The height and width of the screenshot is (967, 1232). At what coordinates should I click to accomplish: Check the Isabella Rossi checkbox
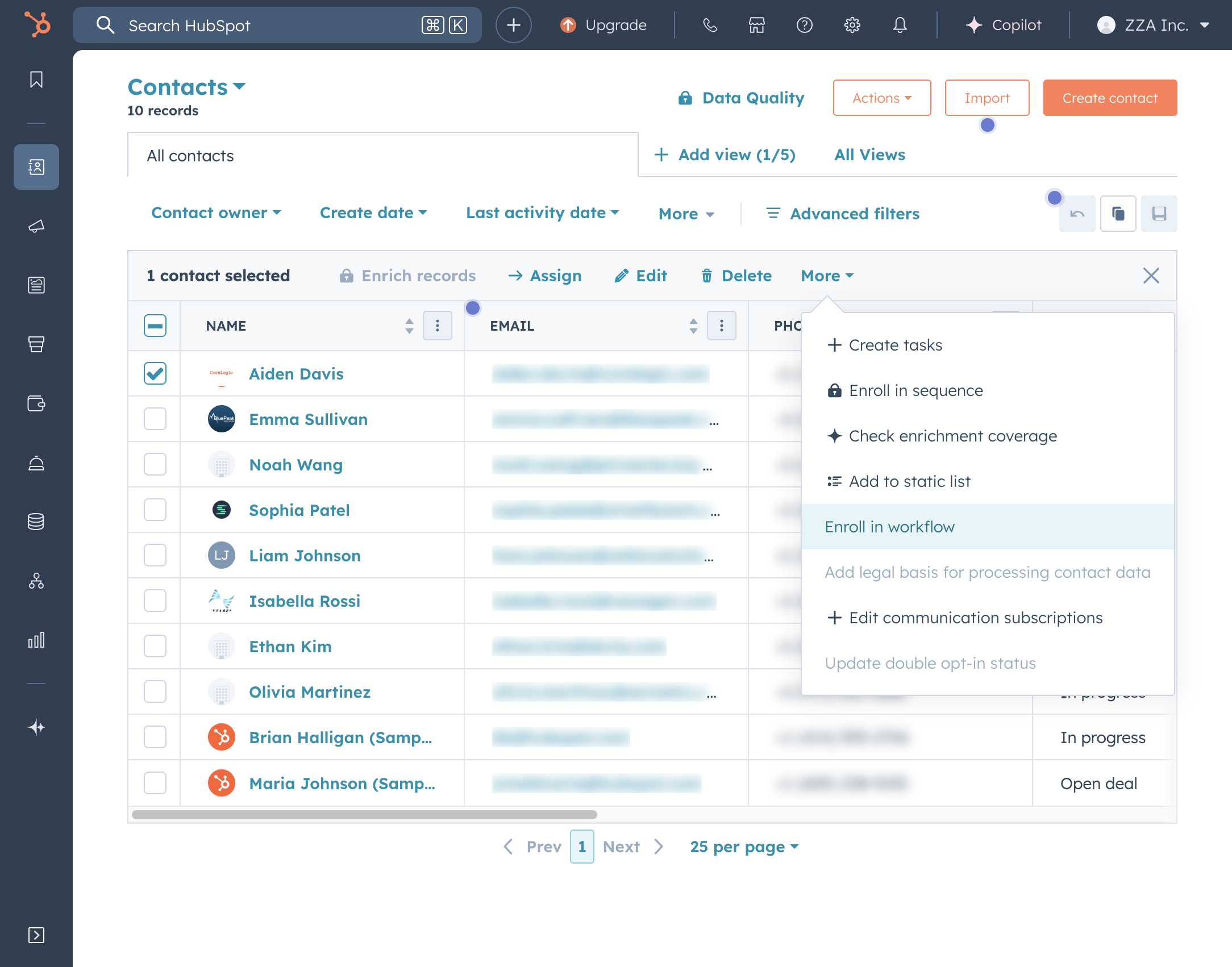coord(155,601)
